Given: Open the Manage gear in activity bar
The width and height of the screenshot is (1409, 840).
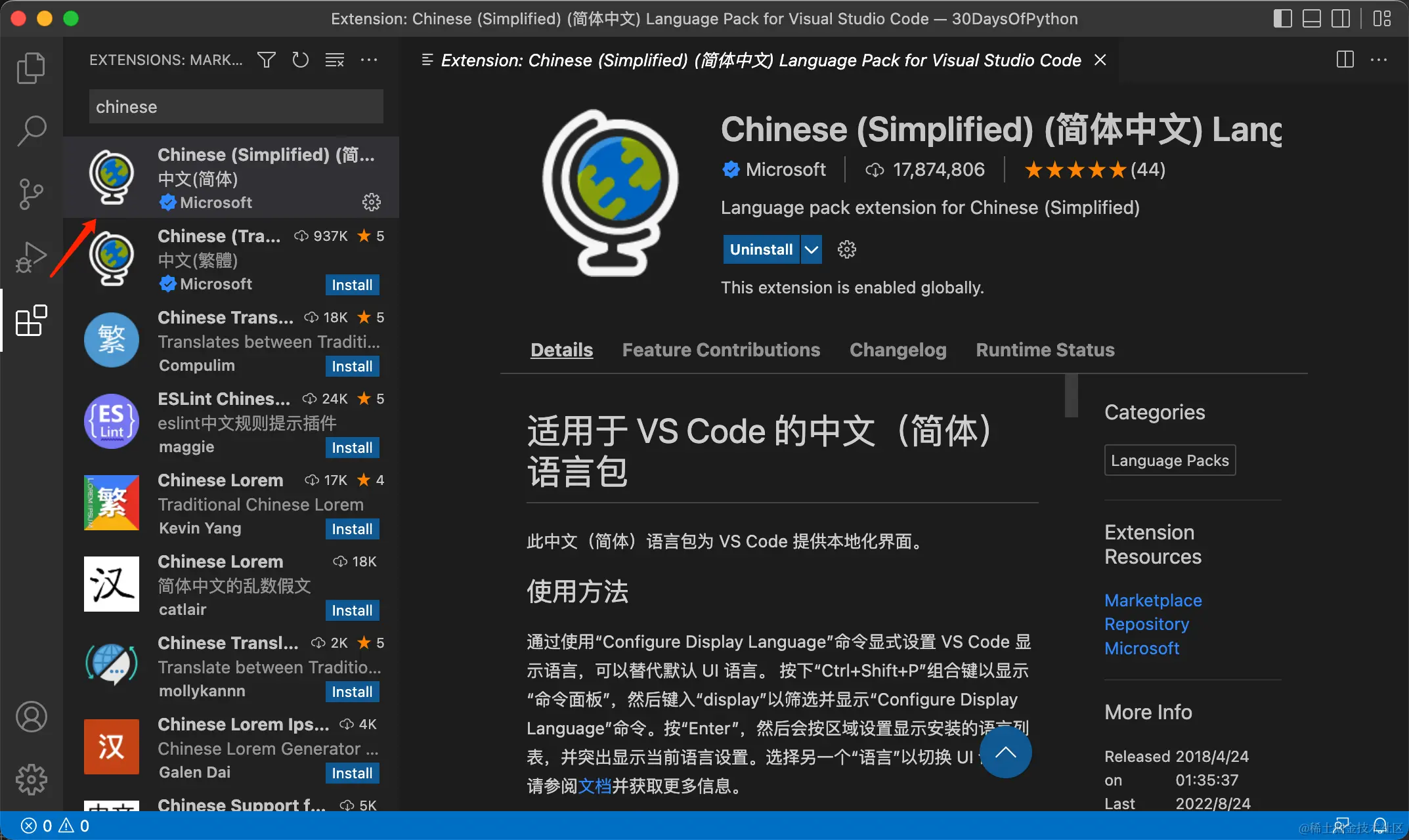Looking at the screenshot, I should 31,780.
